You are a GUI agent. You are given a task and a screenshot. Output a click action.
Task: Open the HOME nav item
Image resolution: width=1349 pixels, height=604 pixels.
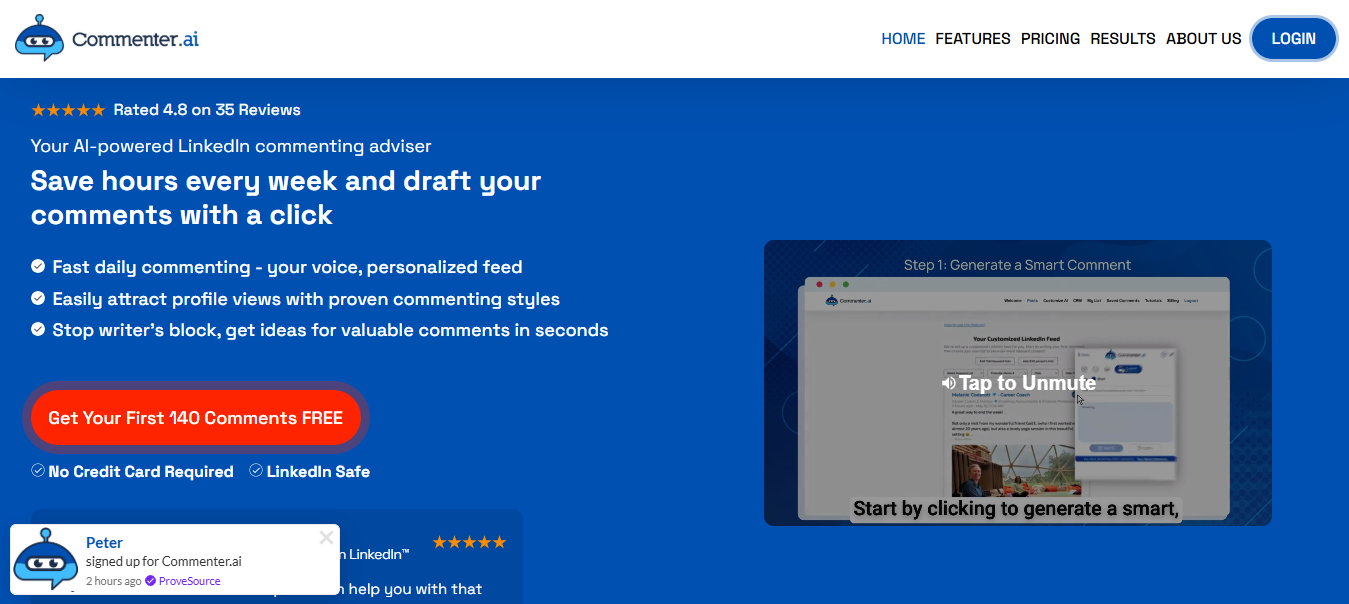pos(903,39)
